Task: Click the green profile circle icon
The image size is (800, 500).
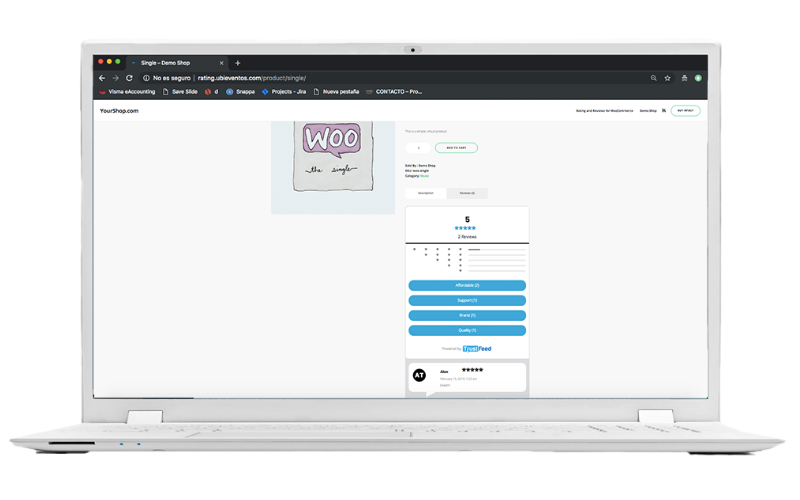Action: click(698, 78)
